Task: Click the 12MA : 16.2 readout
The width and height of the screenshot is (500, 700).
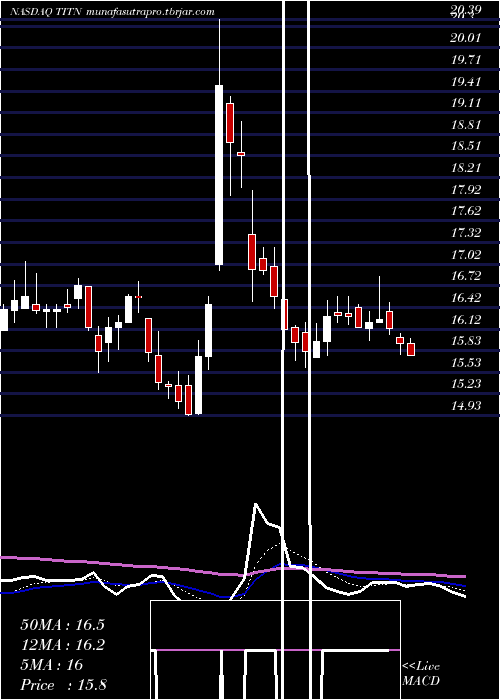Action: (x=62, y=645)
